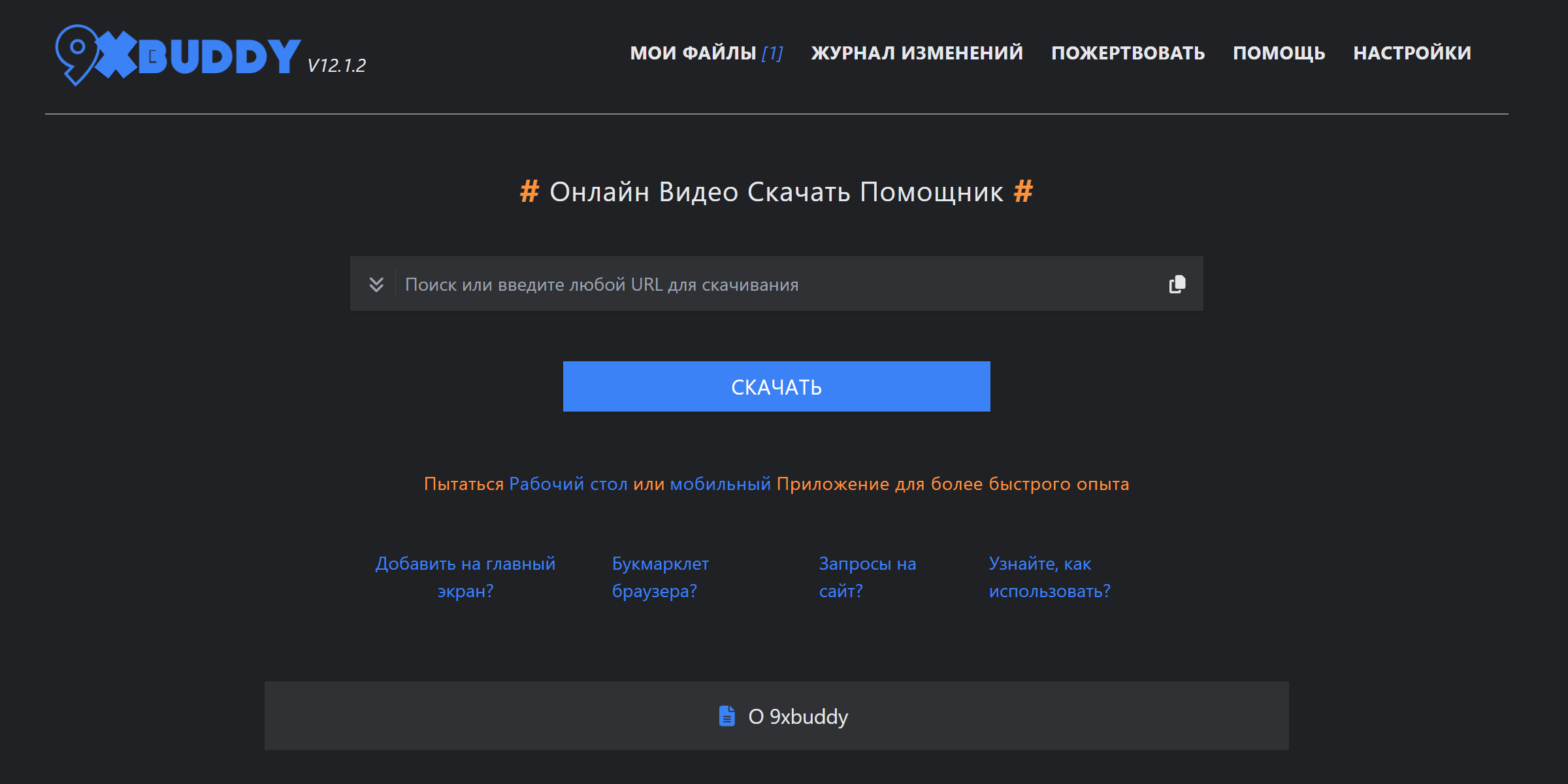Click the Добавить на главный экран? link
This screenshot has width=1568, height=784.
tap(466, 576)
